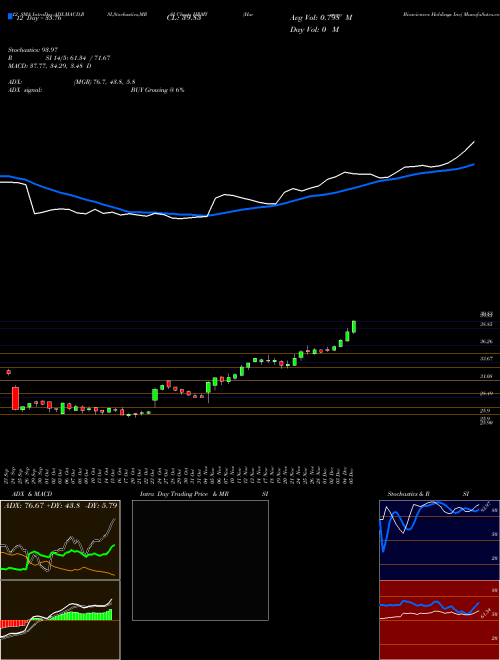Click the 31.08 price axis label
The height and width of the screenshot is (660, 500).
[487, 376]
